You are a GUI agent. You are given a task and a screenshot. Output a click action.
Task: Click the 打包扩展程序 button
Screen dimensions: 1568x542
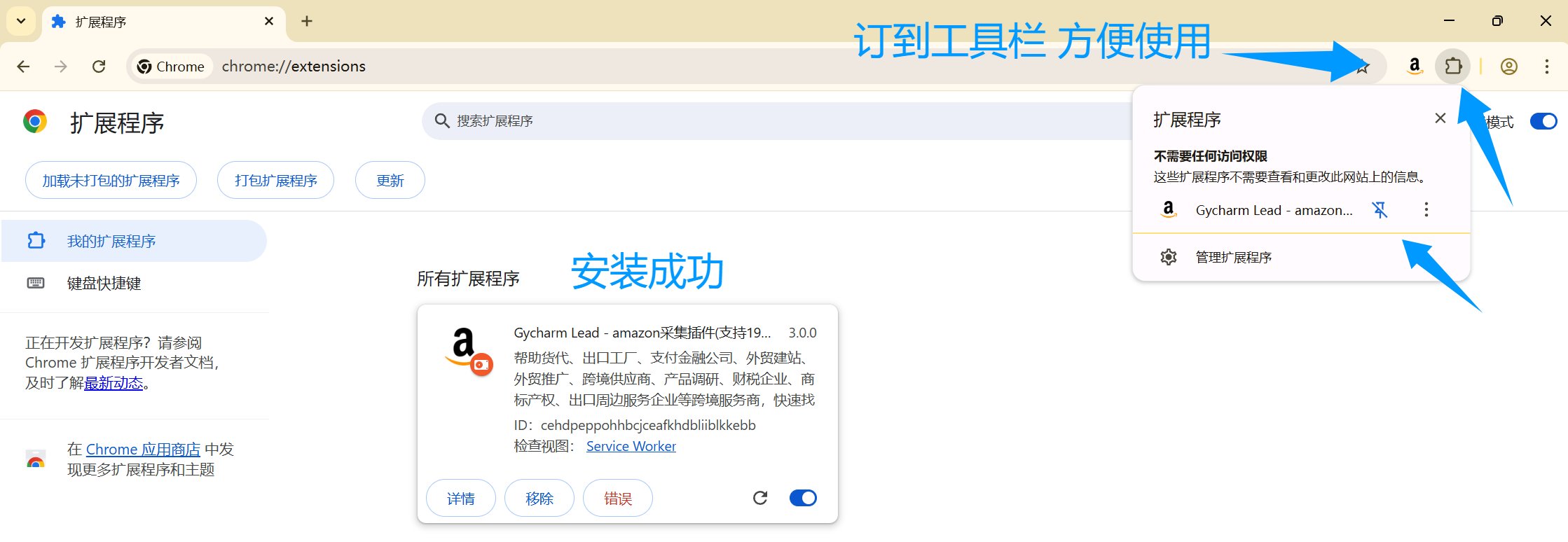coord(275,181)
